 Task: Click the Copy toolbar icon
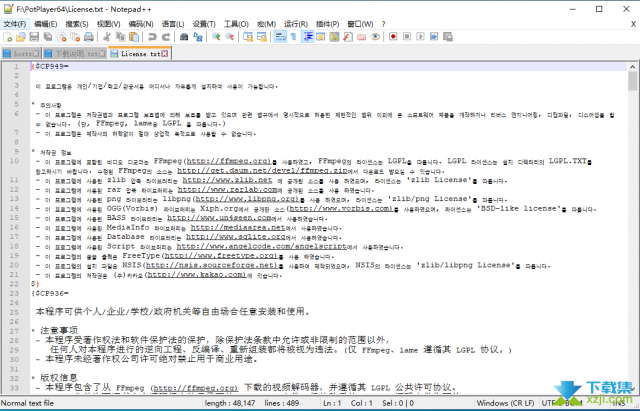120,37
